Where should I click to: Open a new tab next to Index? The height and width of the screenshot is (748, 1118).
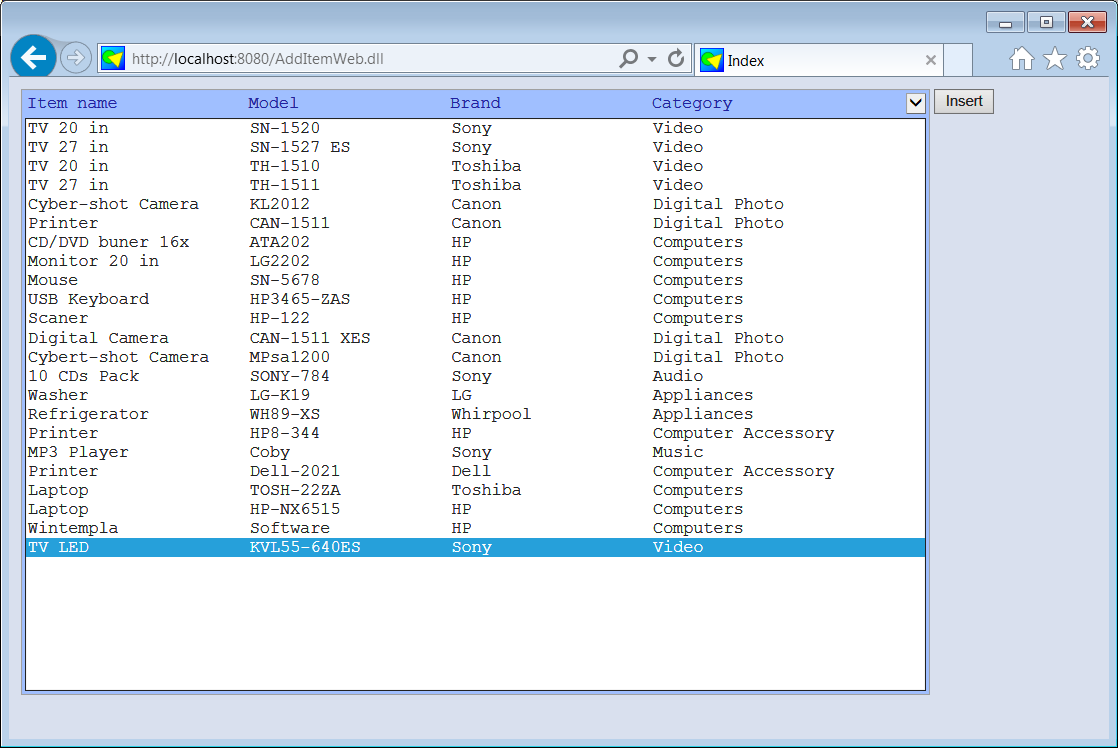coord(958,60)
